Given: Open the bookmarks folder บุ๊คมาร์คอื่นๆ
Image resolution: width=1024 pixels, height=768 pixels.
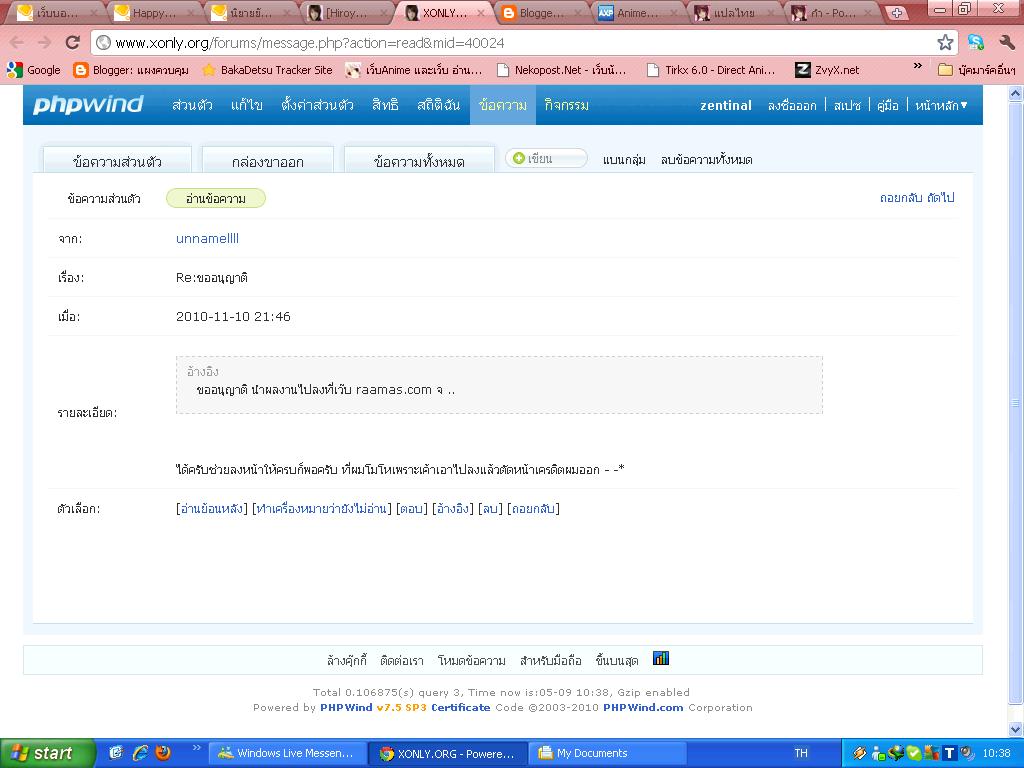Looking at the screenshot, I should pos(977,70).
